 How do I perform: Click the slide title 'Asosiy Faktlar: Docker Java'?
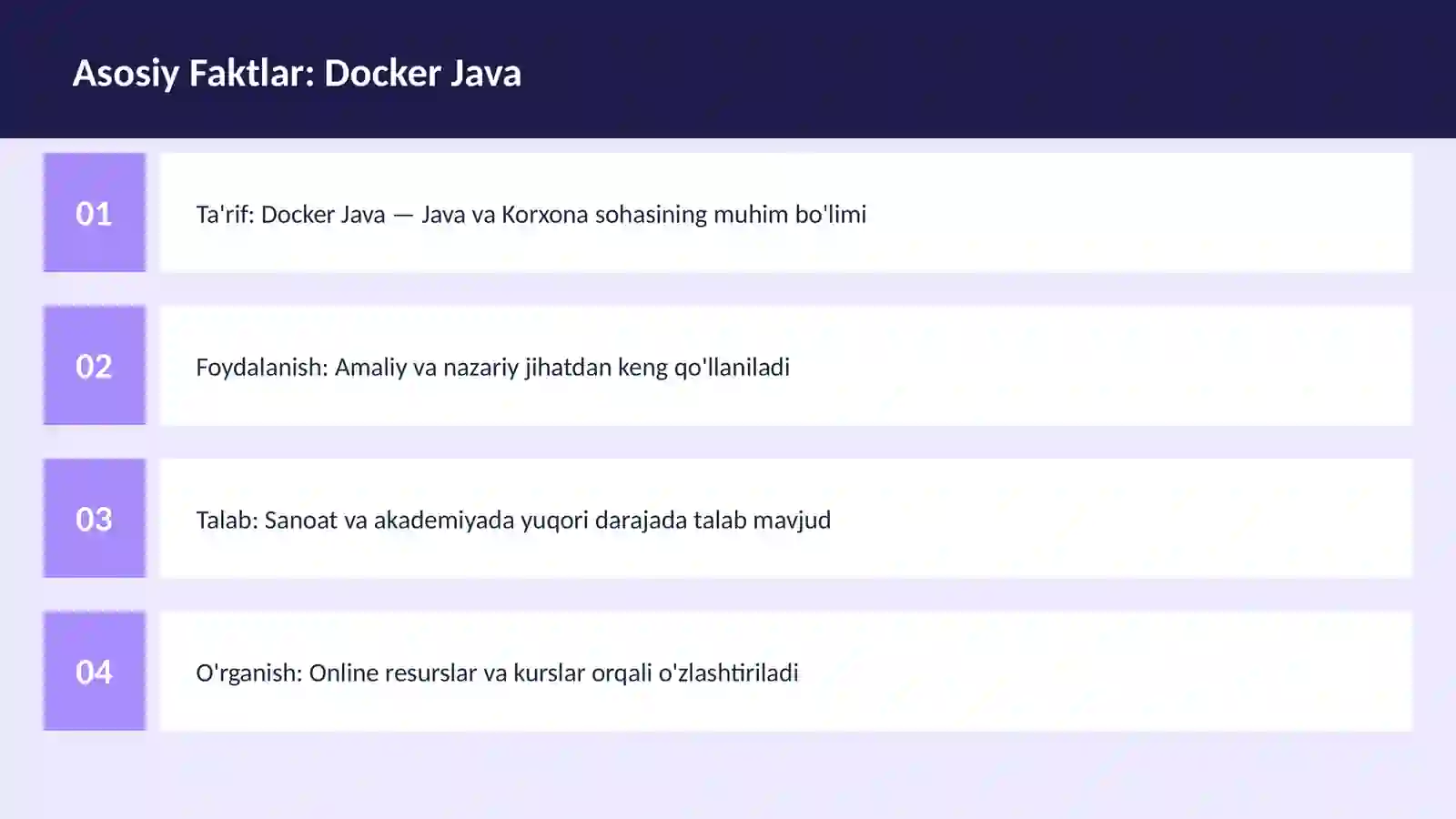[297, 73]
